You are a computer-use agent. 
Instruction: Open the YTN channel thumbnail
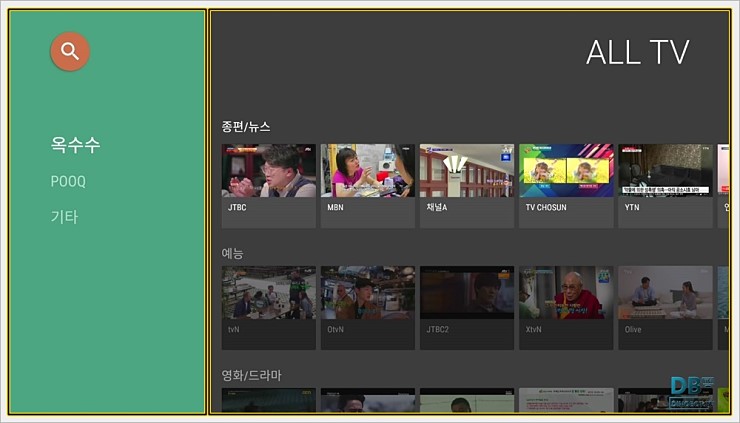pyautogui.click(x=665, y=170)
